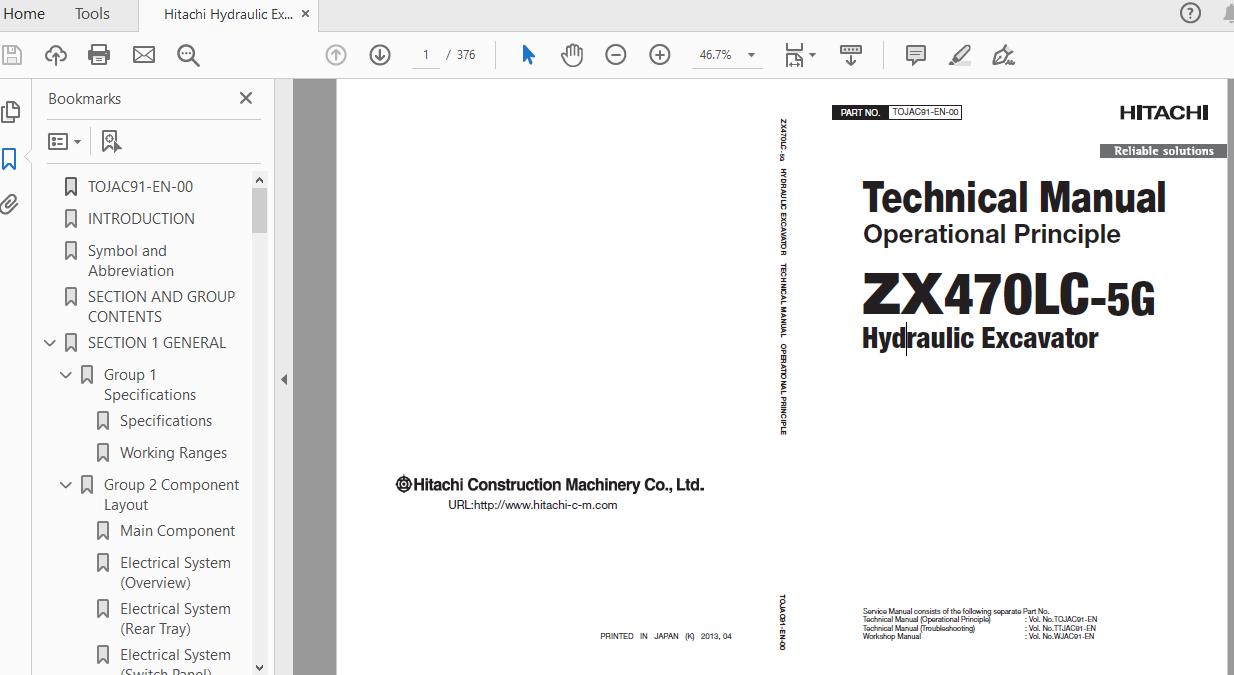Open Specifications bookmark

point(166,421)
